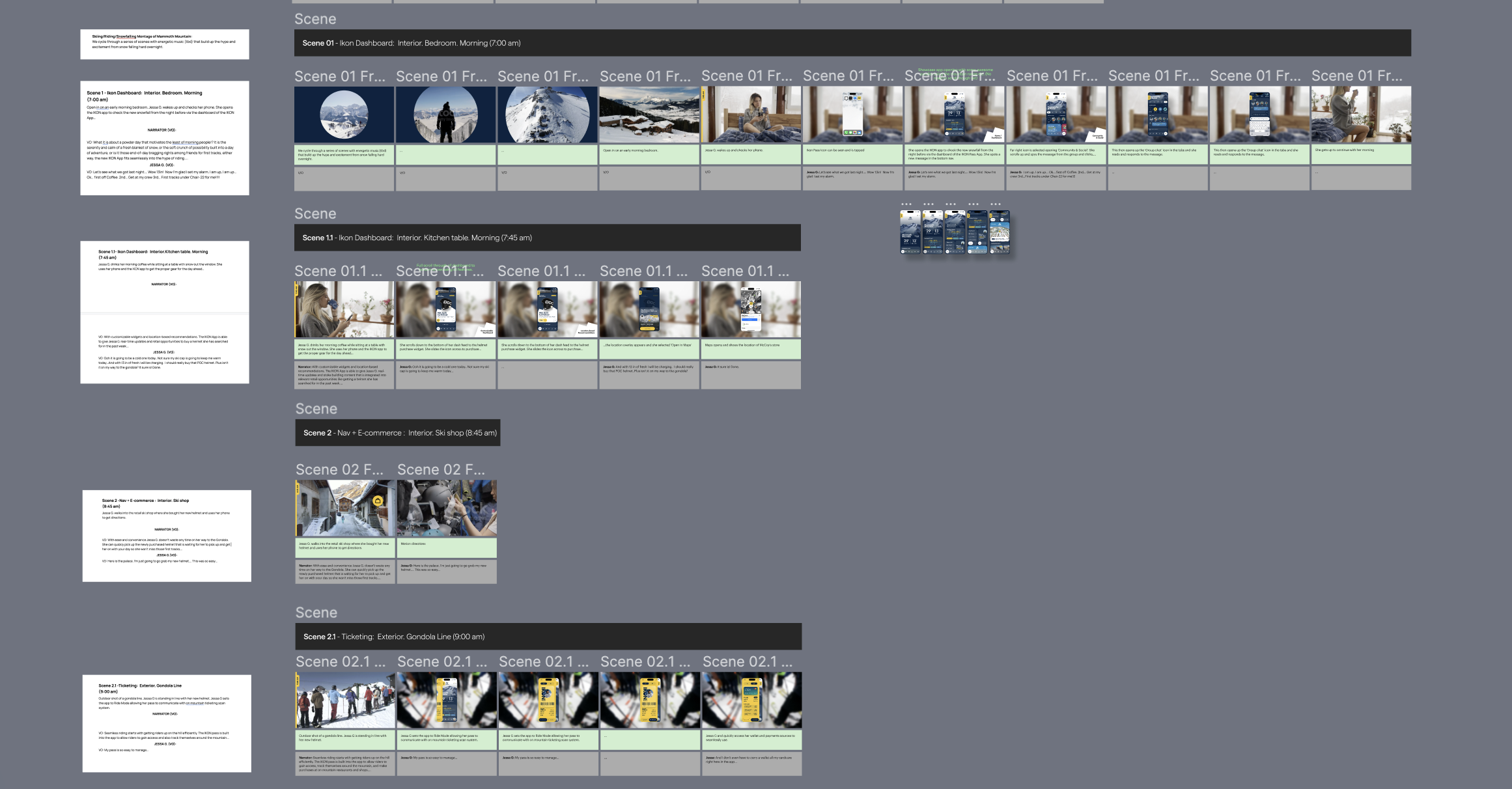Select the woman sitting in bed with phone frame

point(751,115)
